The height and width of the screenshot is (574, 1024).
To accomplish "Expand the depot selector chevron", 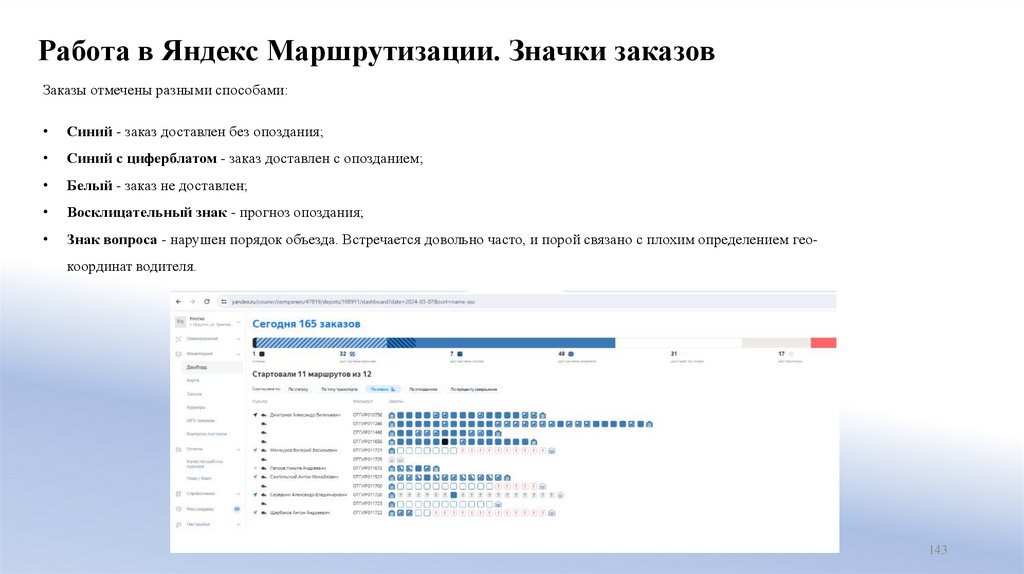I will pos(238,322).
